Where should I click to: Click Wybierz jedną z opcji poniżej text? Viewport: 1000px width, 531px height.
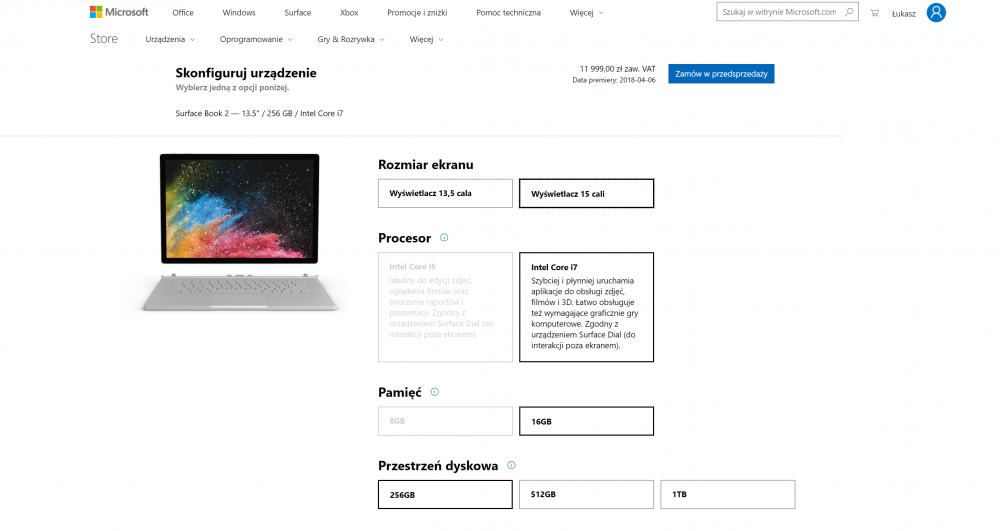pyautogui.click(x=232, y=88)
